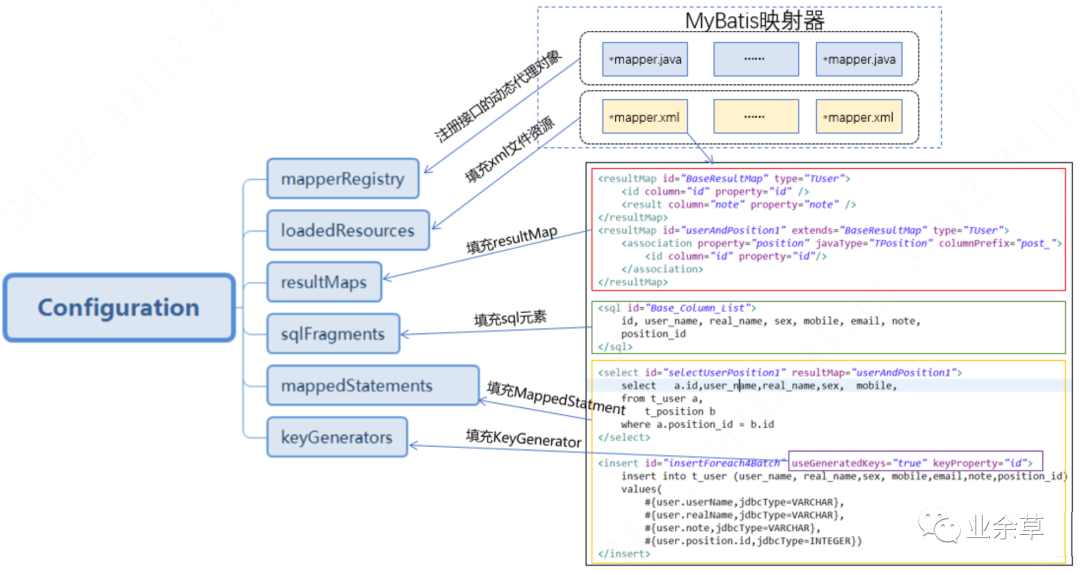Click the mappedStatements node
Screen dimensions: 1080x575
coord(373,385)
